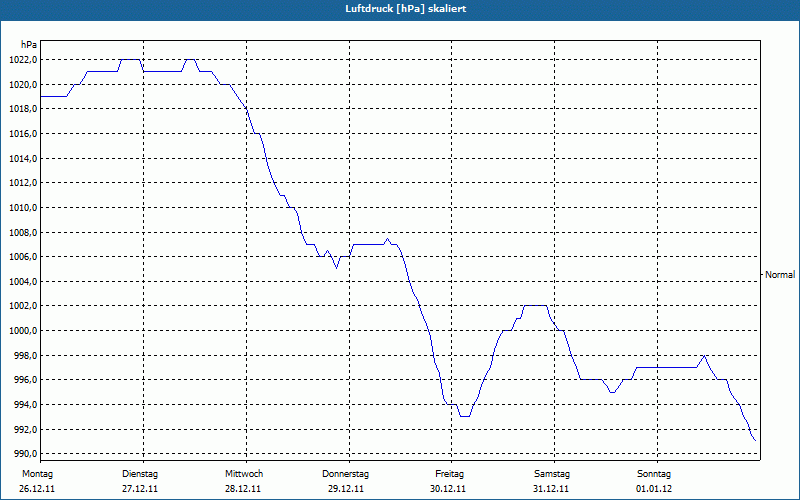Select the 'Freitag' day label
800x500 pixels.
[x=449, y=474]
